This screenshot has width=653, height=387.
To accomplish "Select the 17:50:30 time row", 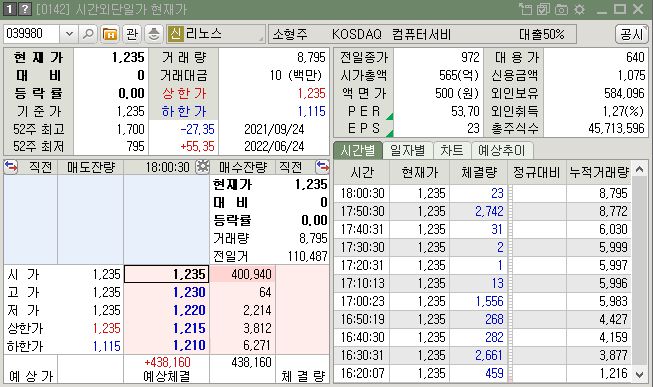I will [483, 211].
